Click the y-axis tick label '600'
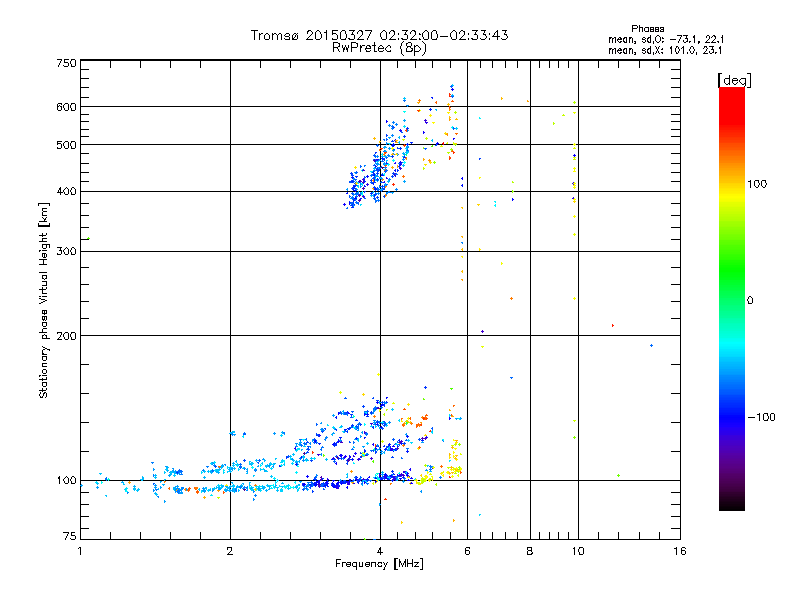This screenshot has width=800, height=600. coord(67,107)
